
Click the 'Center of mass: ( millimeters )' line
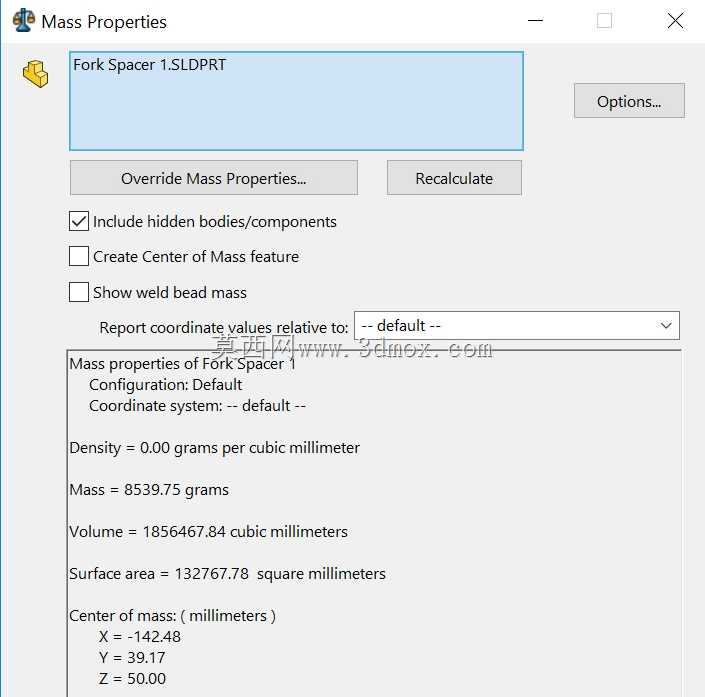point(172,616)
